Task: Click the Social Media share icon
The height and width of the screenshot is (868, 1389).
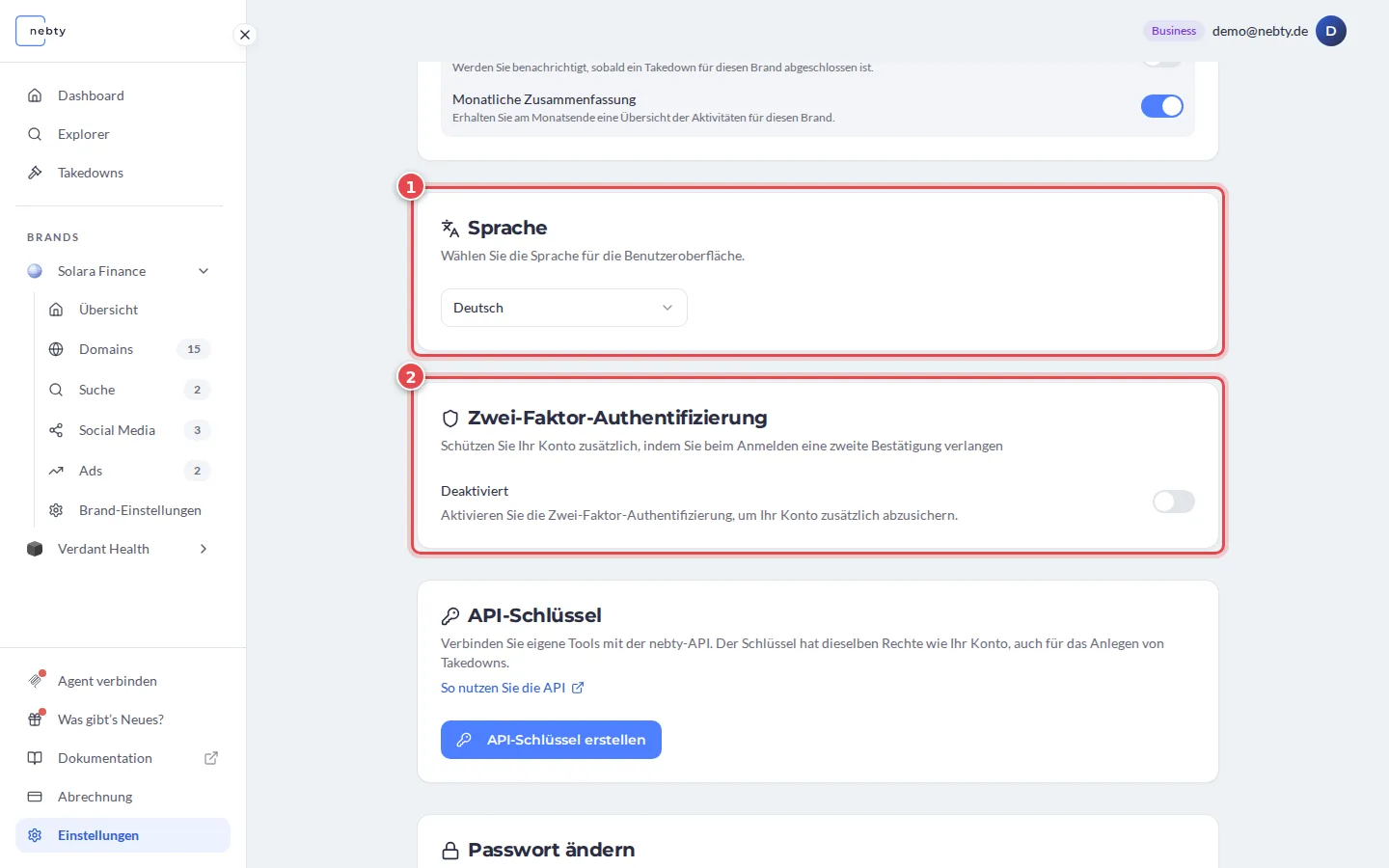Action: 56,430
